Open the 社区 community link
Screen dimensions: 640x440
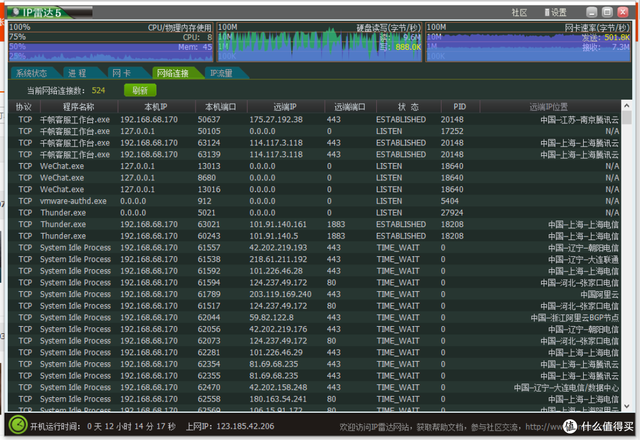pos(519,13)
